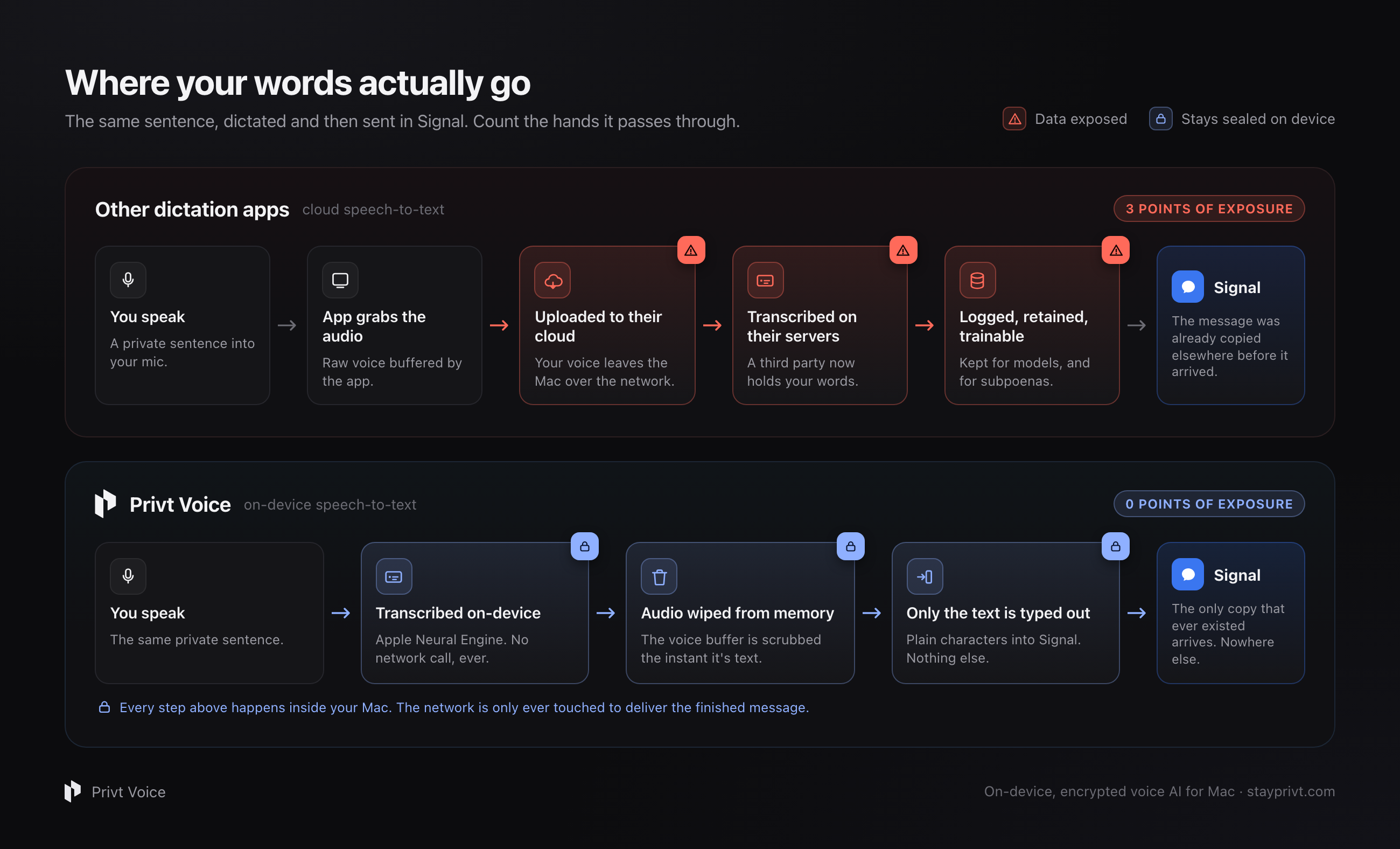Click the stayprivt.com footer text
The width and height of the screenshot is (1400, 849).
point(1290,791)
